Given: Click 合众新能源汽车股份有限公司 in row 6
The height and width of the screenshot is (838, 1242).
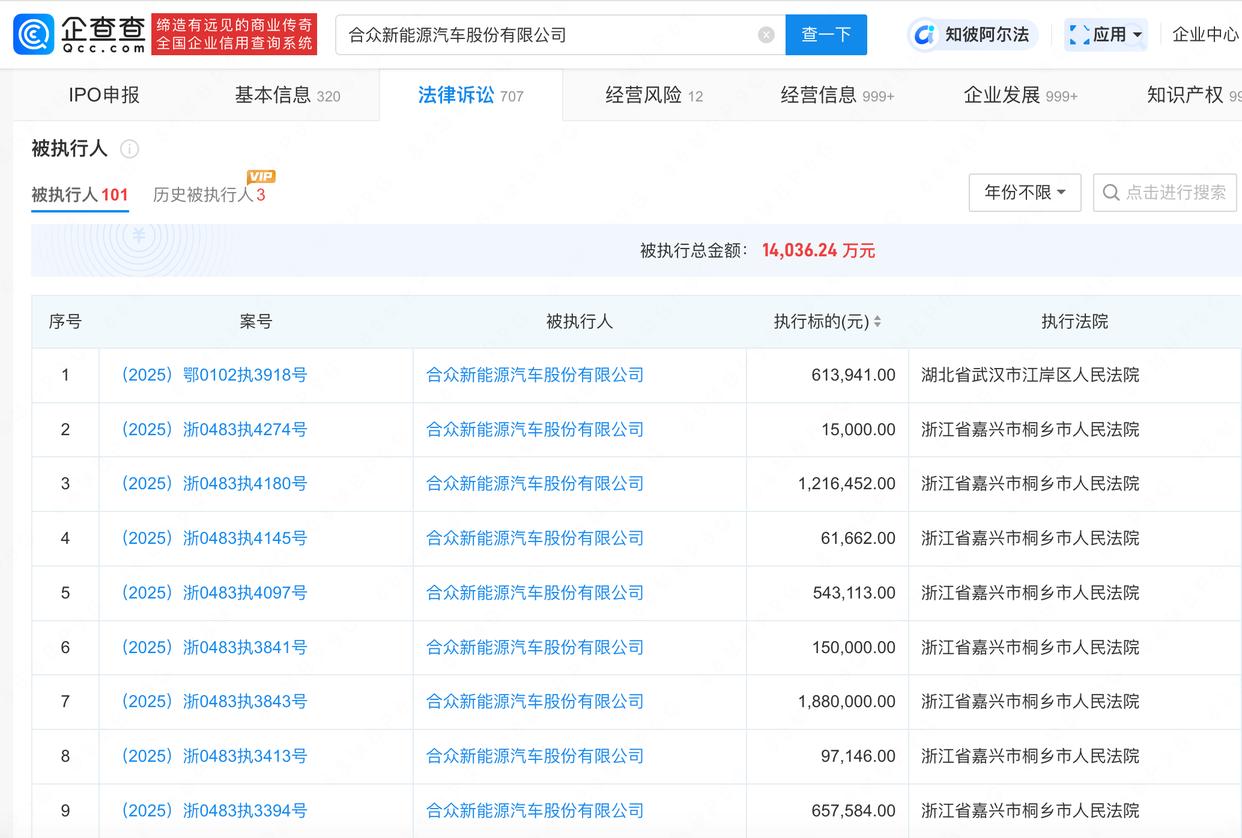Looking at the screenshot, I should [x=535, y=647].
